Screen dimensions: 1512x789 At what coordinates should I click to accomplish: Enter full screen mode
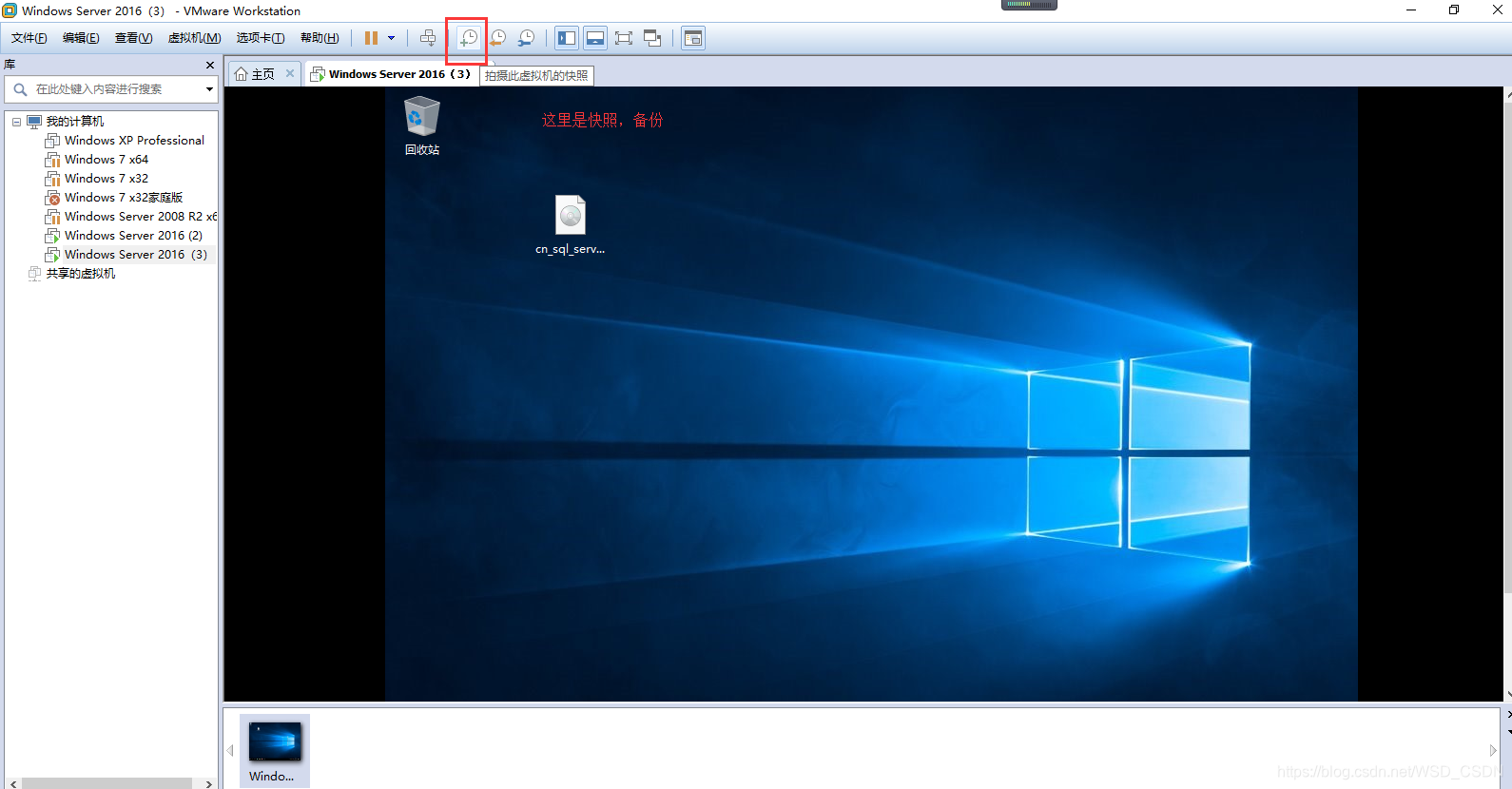(x=624, y=38)
